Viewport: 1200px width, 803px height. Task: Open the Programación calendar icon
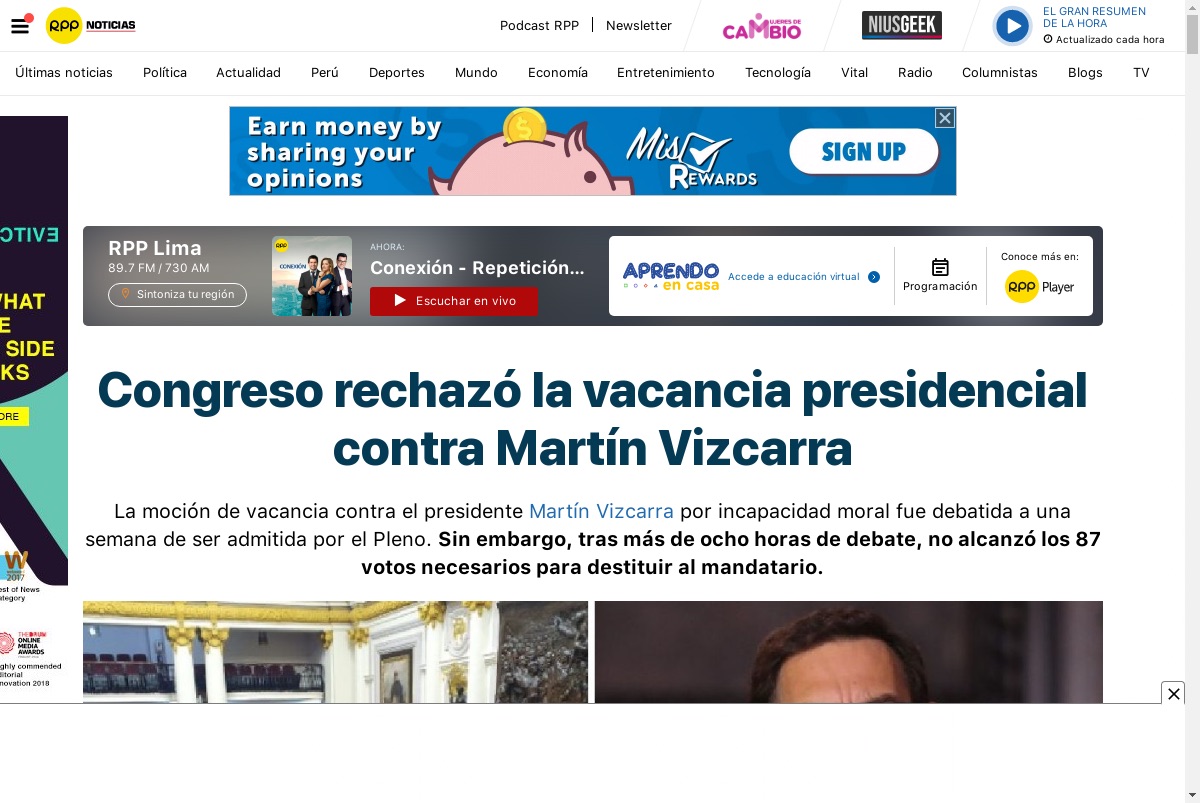[x=940, y=267]
